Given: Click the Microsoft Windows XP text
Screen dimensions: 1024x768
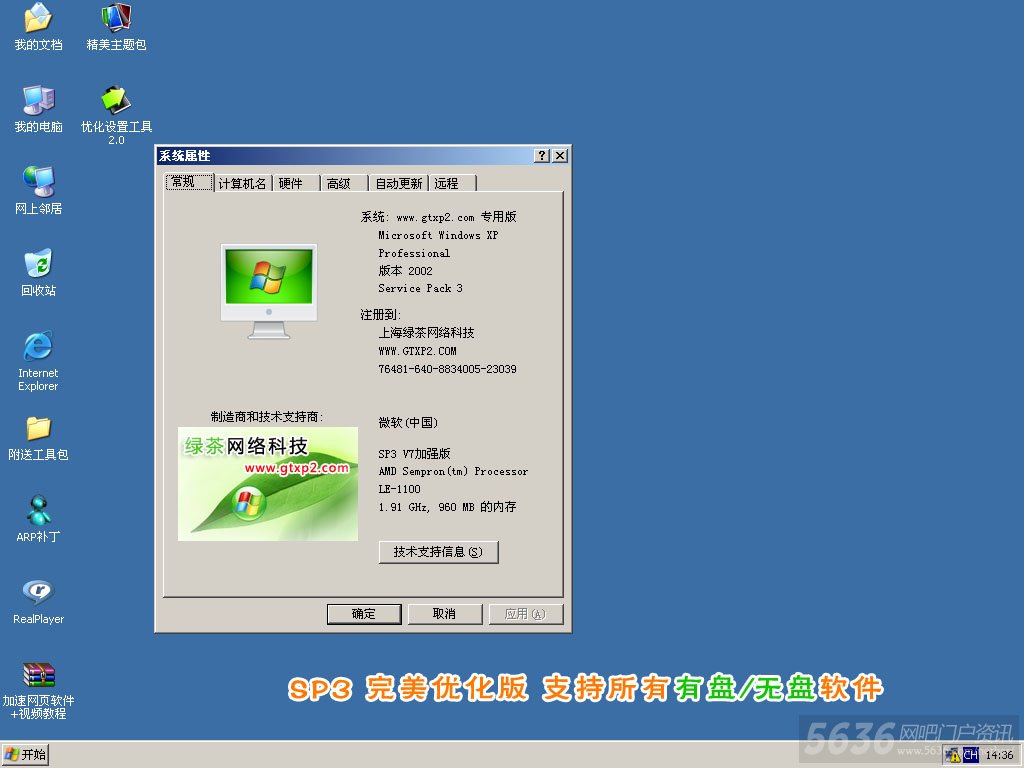Looking at the screenshot, I should tap(438, 235).
